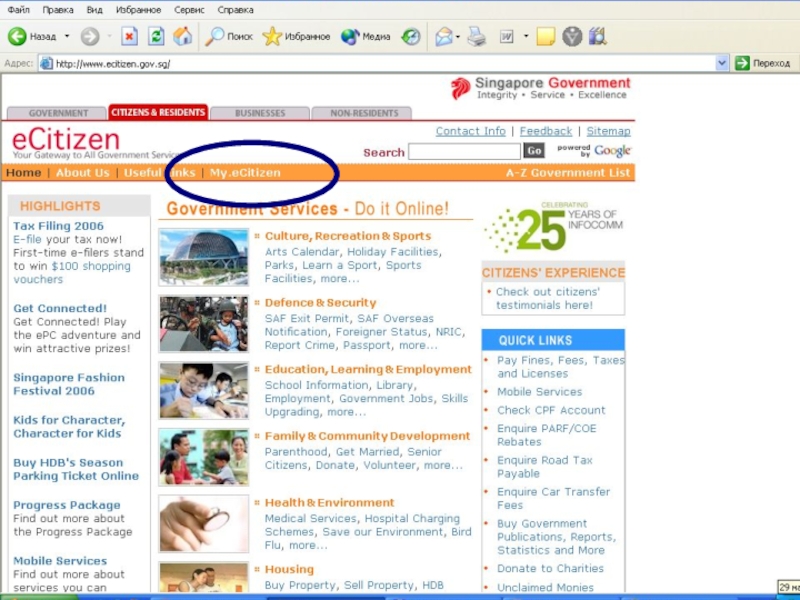The height and width of the screenshot is (600, 800).
Task: Click the green Back arrow icon
Action: pyautogui.click(x=17, y=36)
